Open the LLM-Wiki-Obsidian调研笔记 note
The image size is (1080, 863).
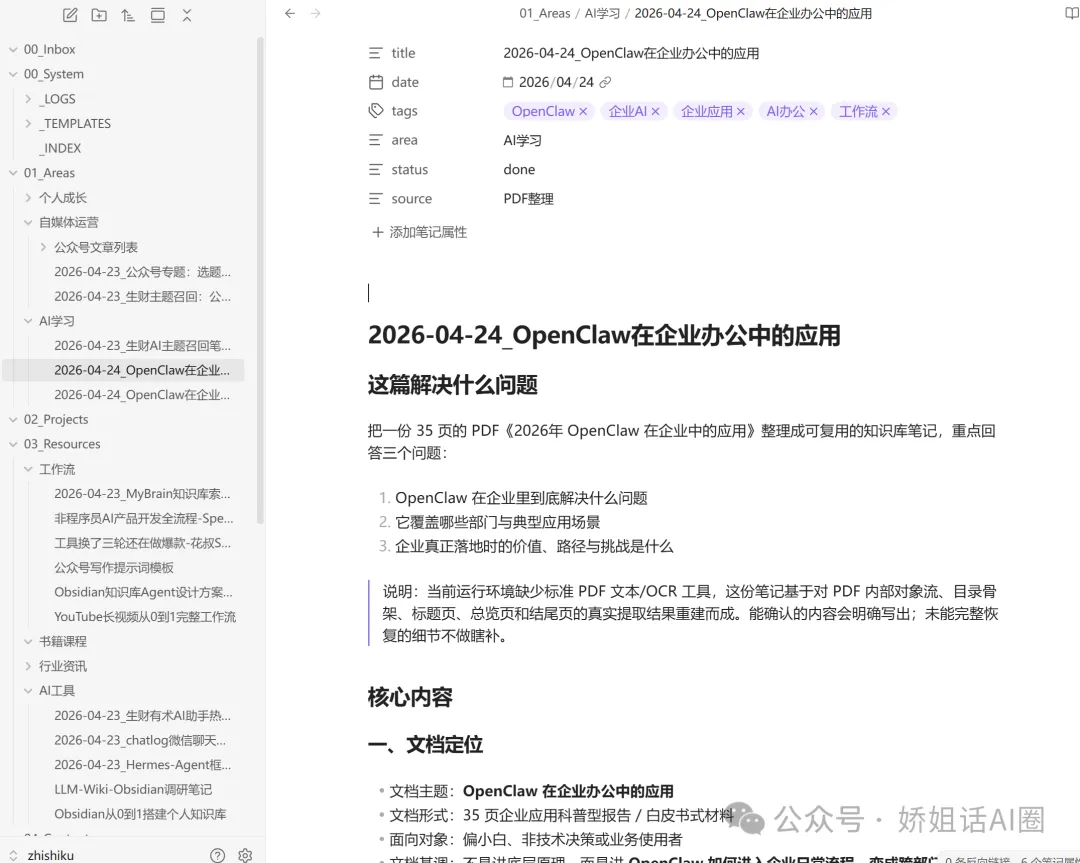[133, 789]
